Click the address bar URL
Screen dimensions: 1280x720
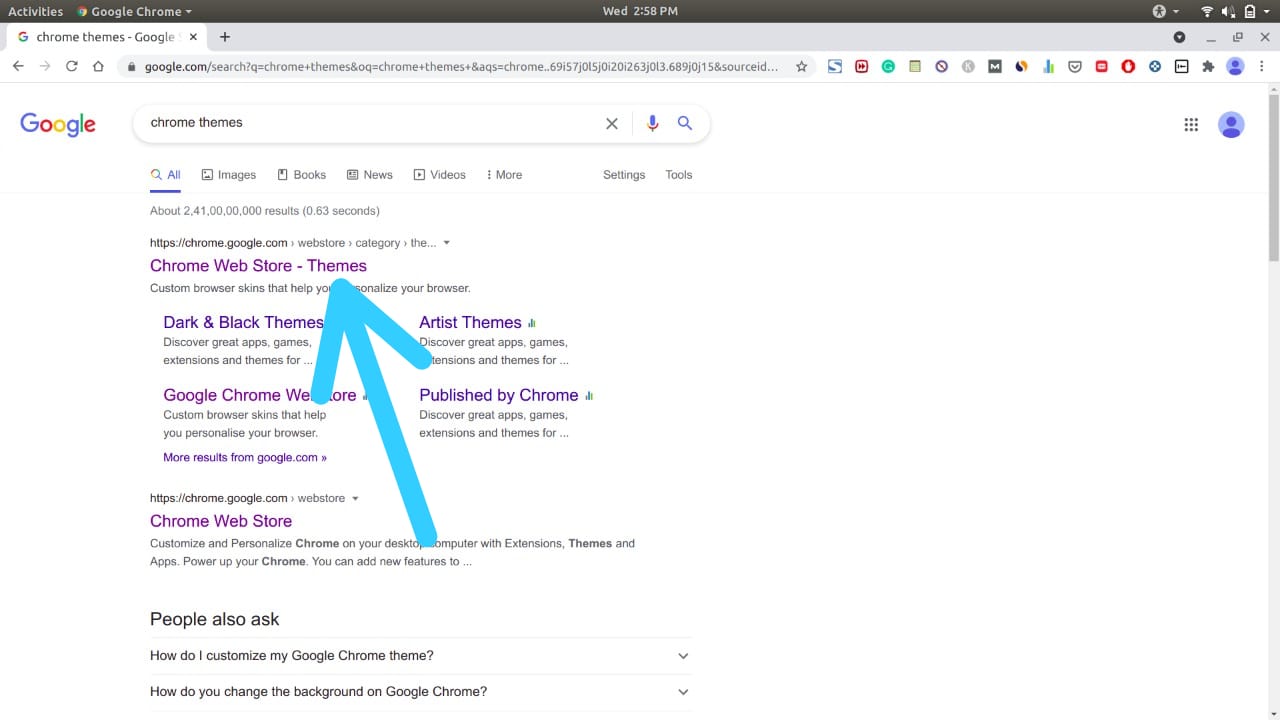462,67
